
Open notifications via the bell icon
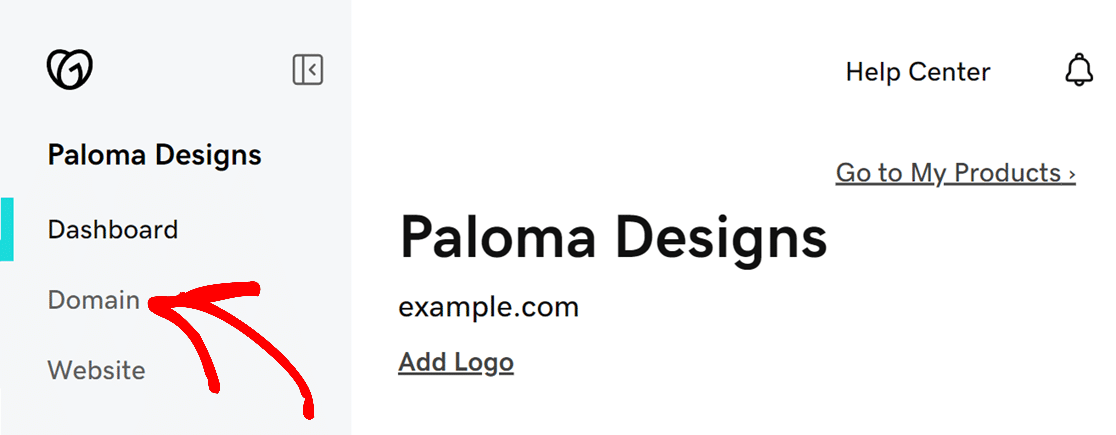[1079, 70]
